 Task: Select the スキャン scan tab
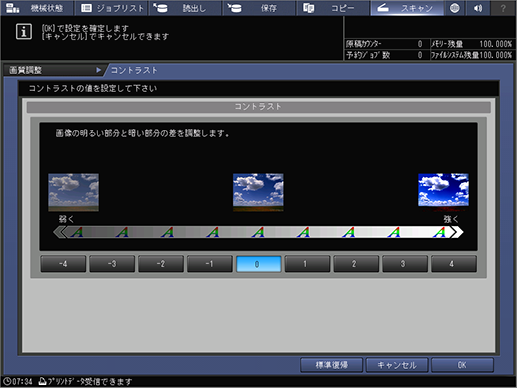coord(407,8)
